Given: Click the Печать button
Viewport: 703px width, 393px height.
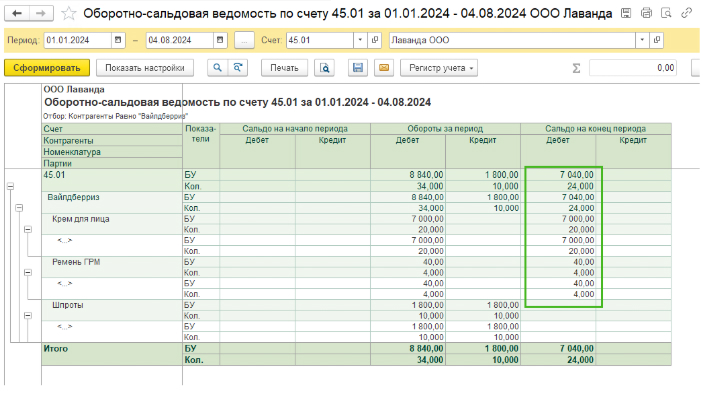Looking at the screenshot, I should (284, 68).
